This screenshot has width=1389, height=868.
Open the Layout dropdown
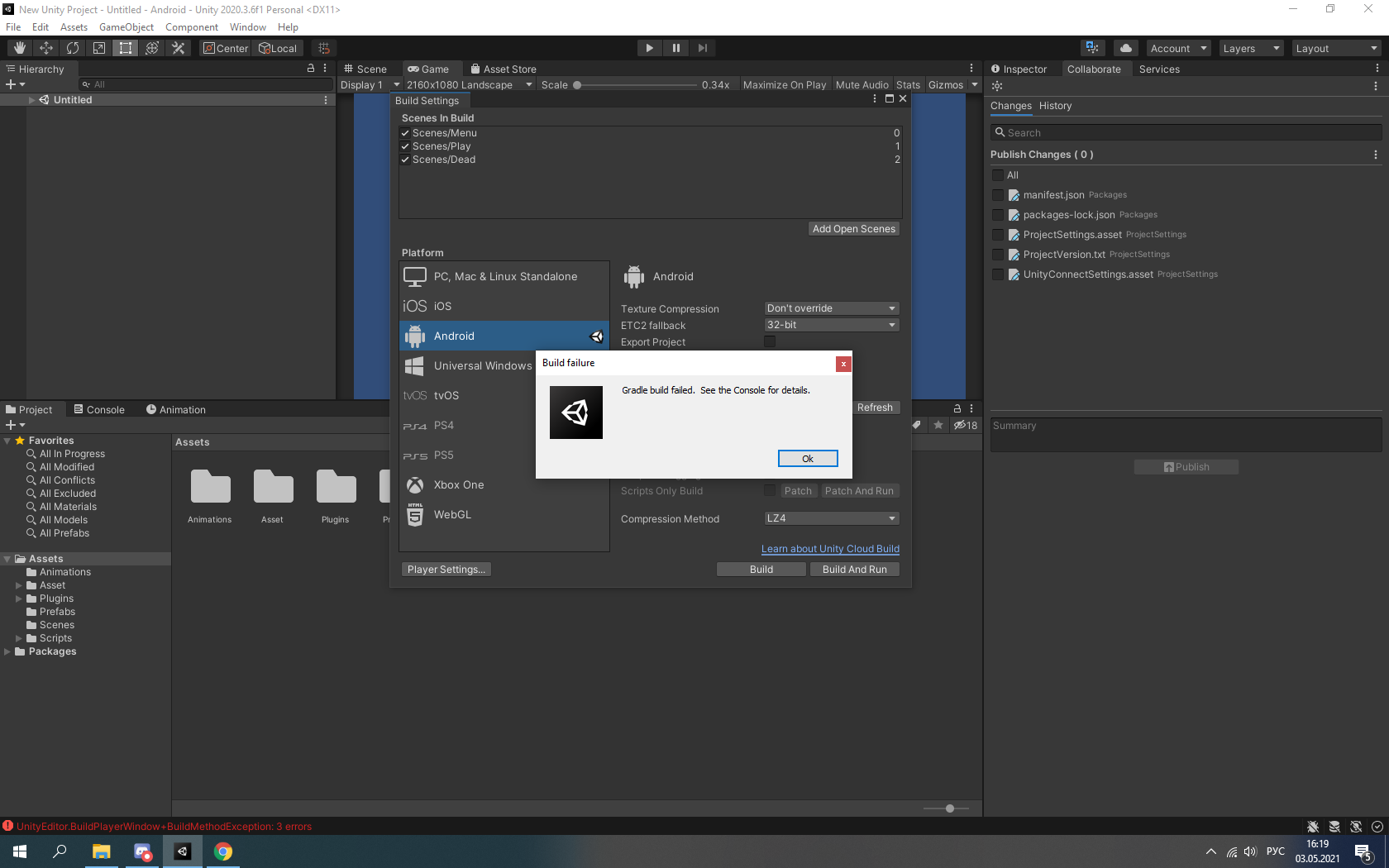[1336, 48]
